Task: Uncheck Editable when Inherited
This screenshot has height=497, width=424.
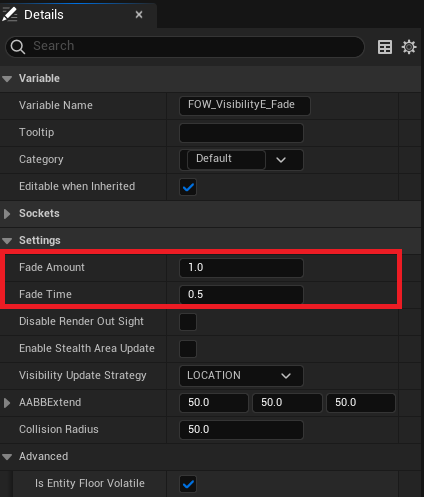Action: pyautogui.click(x=188, y=187)
